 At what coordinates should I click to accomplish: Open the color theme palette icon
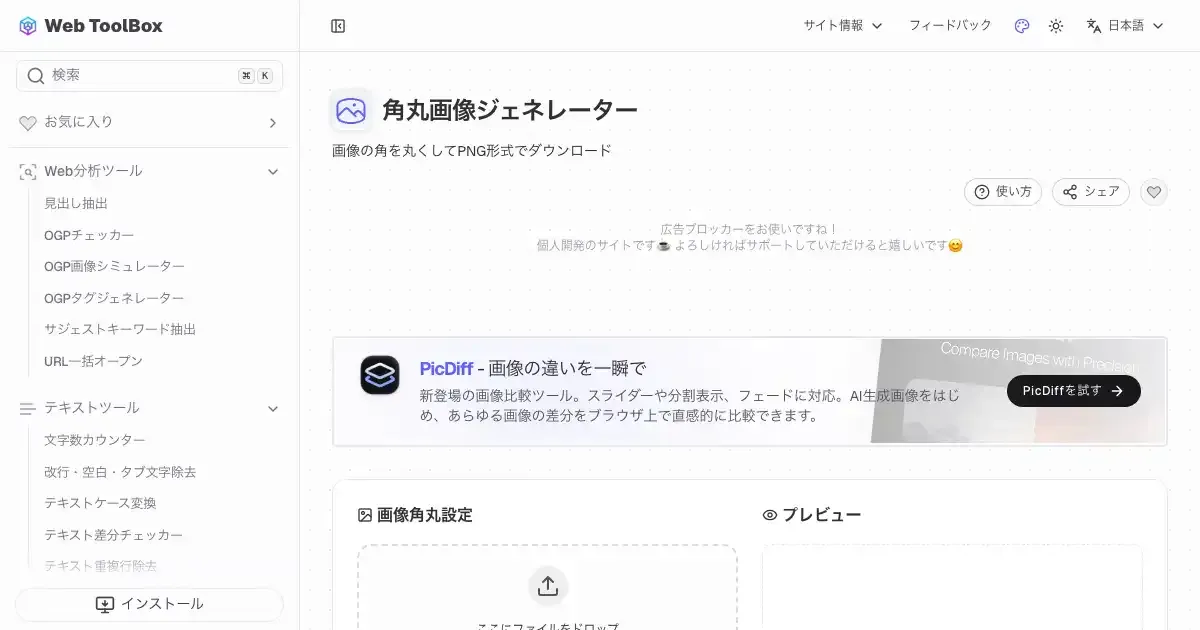point(1021,26)
